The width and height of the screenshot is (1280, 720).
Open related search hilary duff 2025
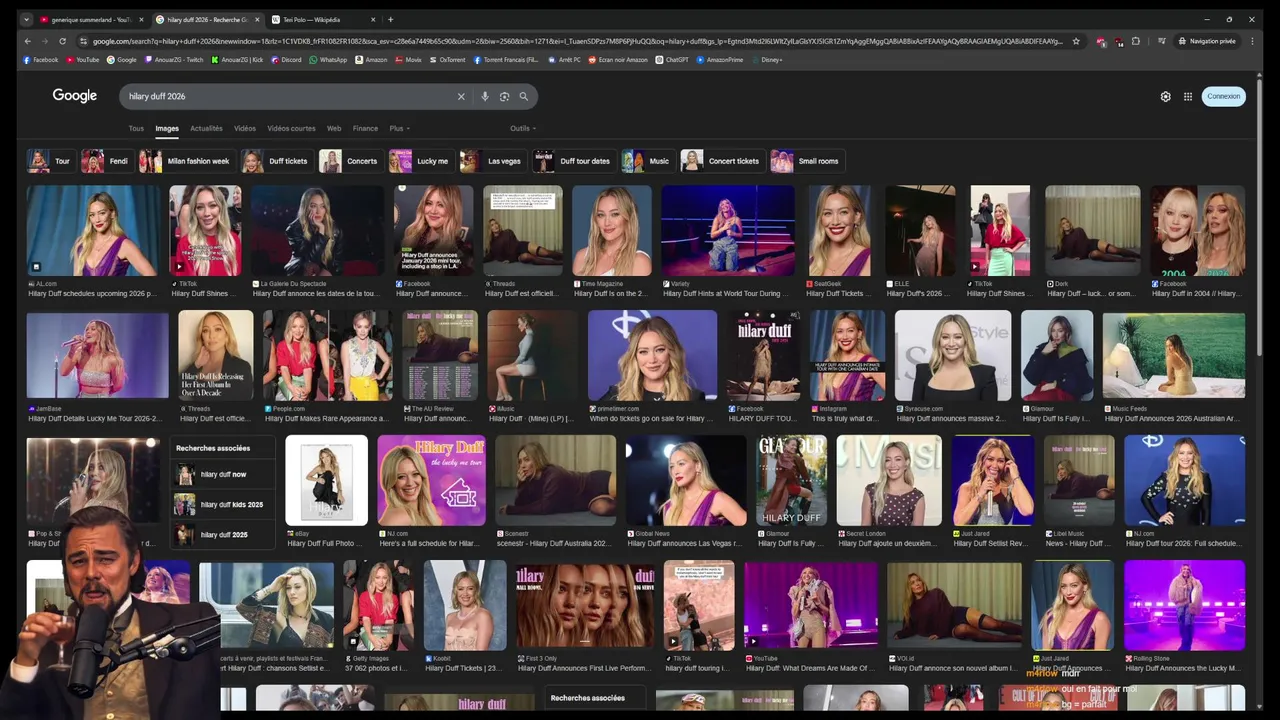pos(222,535)
